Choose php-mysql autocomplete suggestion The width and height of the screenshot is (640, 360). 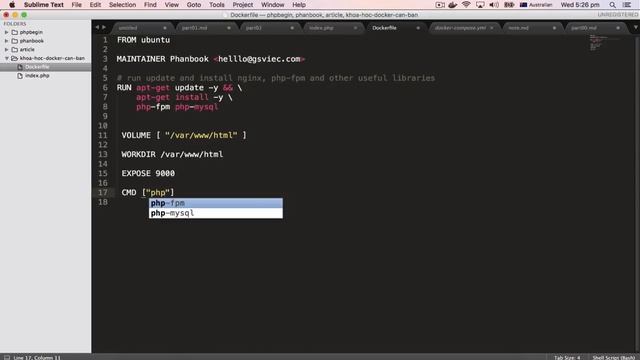216,213
